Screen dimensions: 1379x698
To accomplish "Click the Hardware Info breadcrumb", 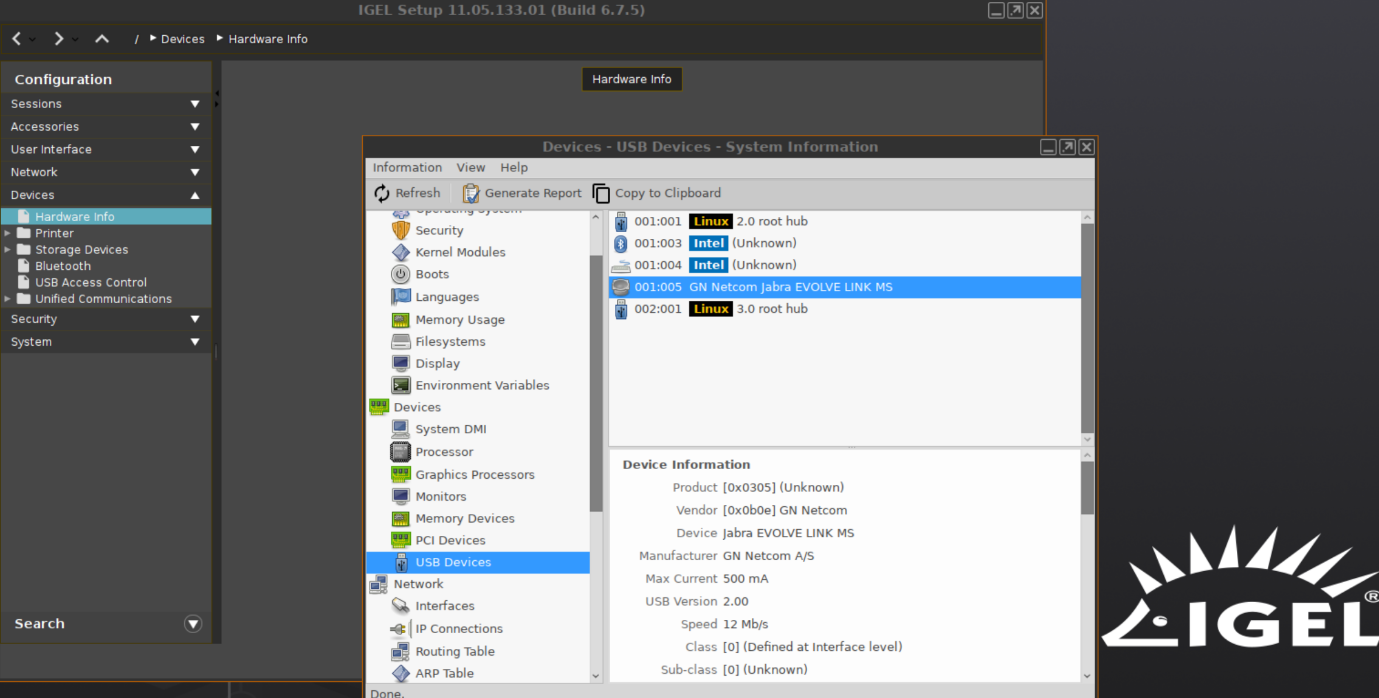I will (x=268, y=39).
